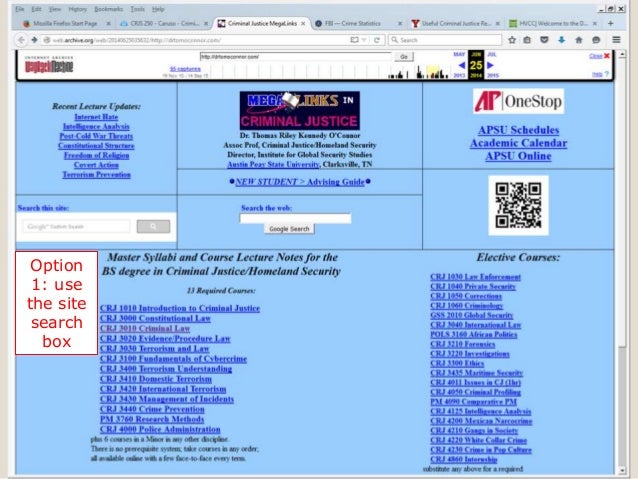Go back with the browser back arrow
The image size is (638, 479).
pyautogui.click(x=21, y=40)
